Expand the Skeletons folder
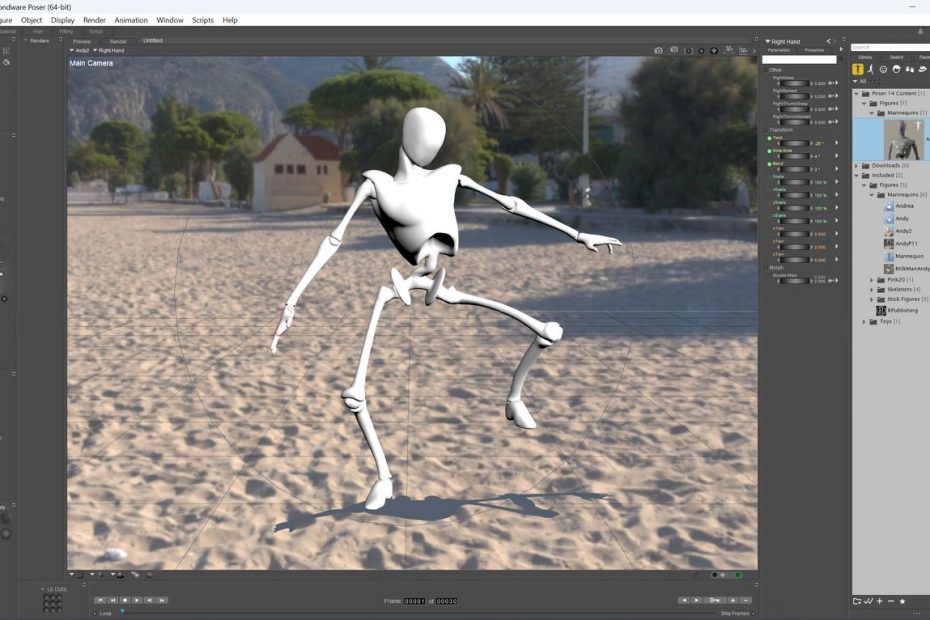The width and height of the screenshot is (930, 620). click(872, 289)
